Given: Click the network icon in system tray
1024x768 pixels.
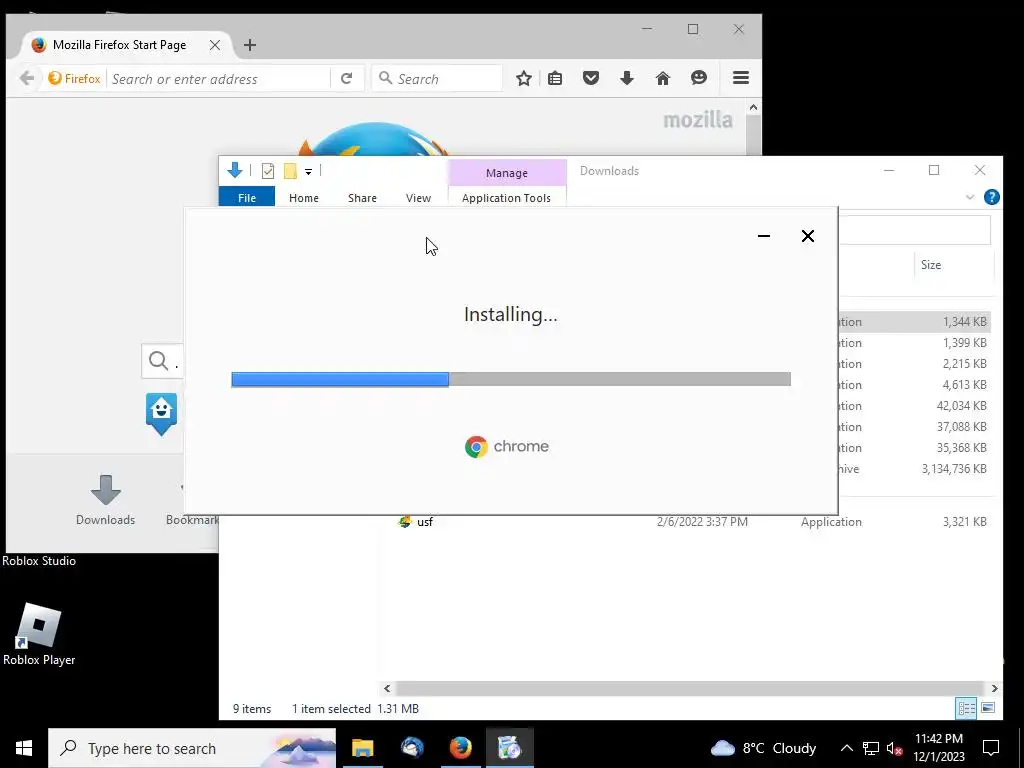Looking at the screenshot, I should click(x=871, y=748).
